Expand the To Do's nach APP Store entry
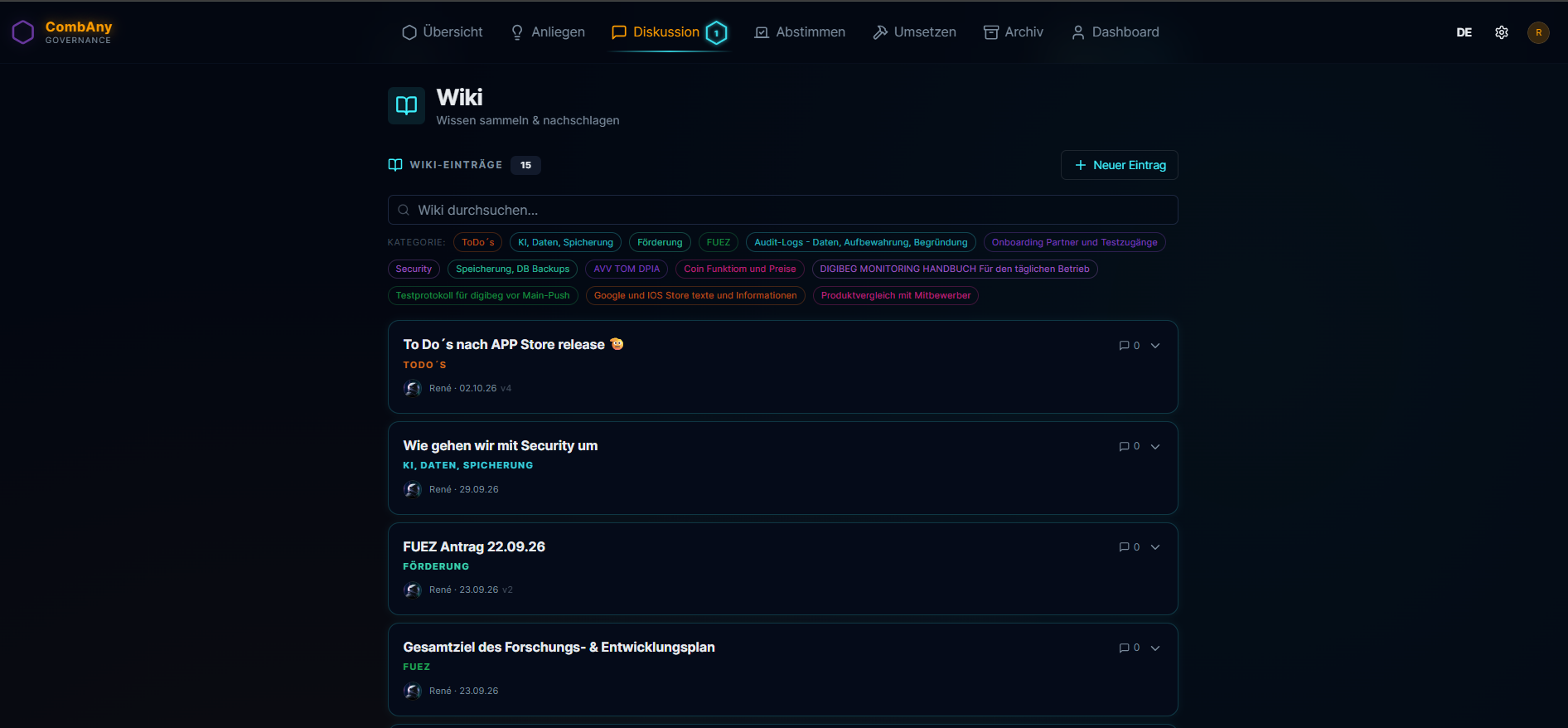1568x728 pixels. (1155, 346)
